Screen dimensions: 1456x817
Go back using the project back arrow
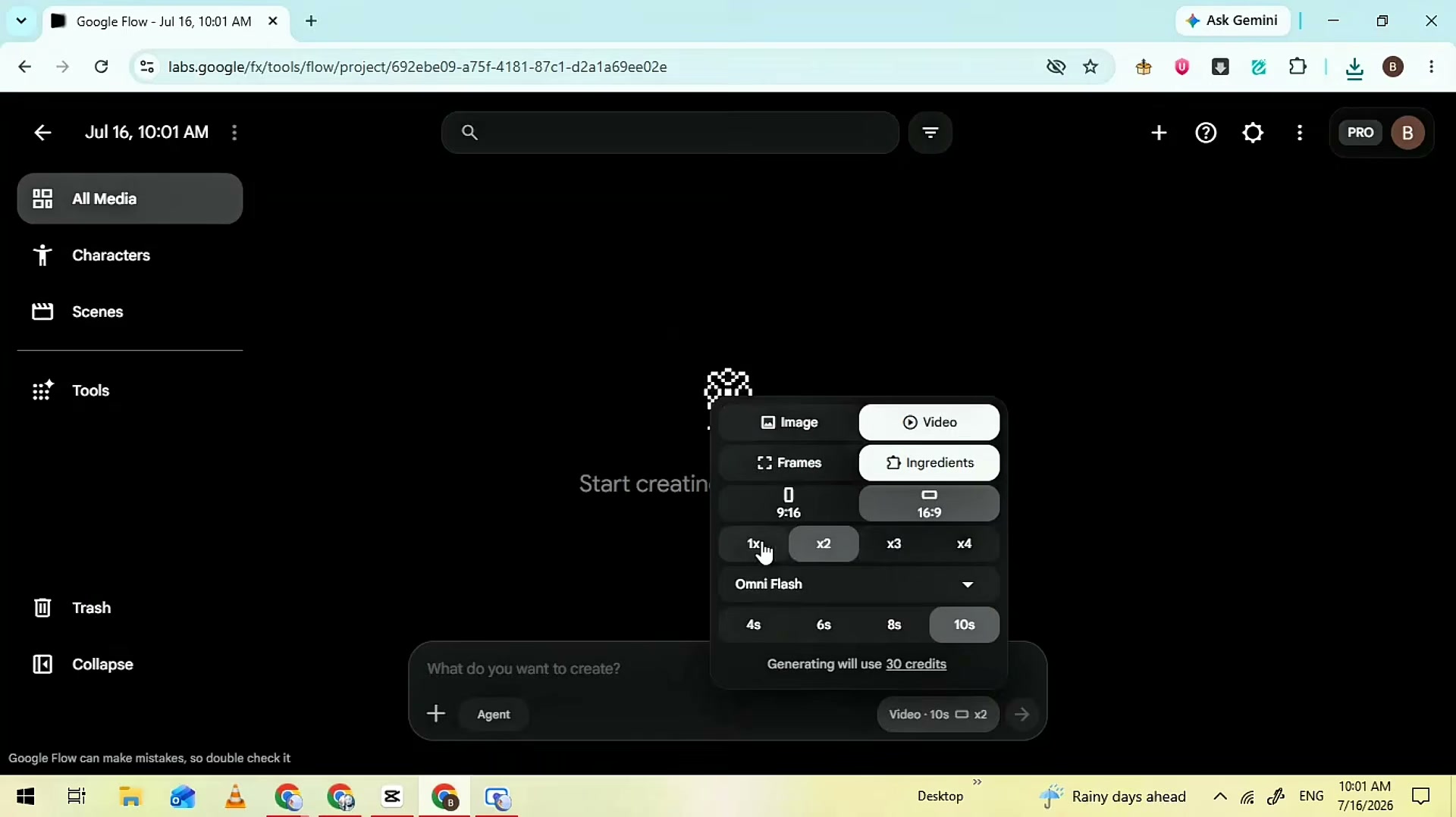point(42,133)
